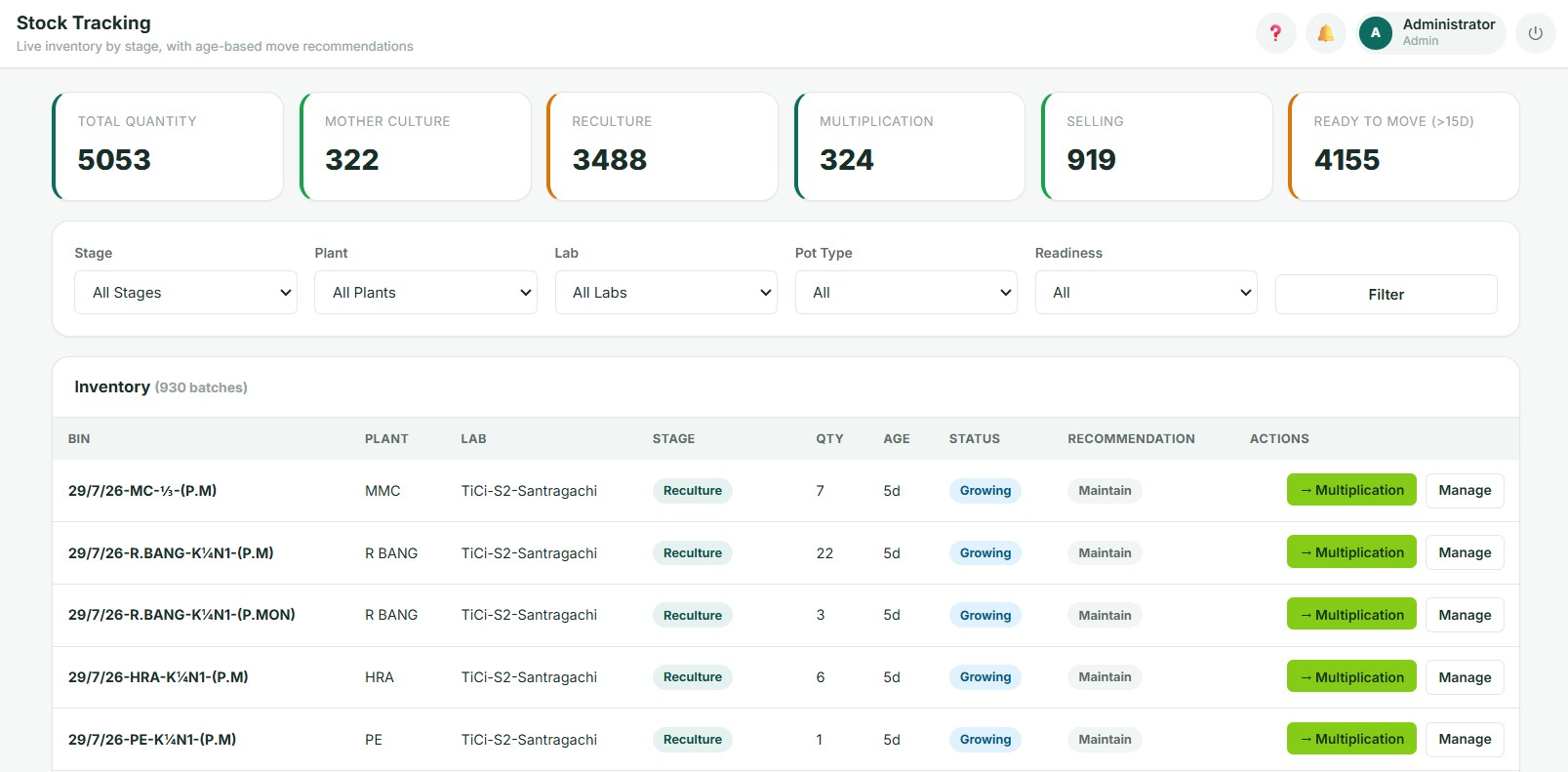This screenshot has height=772, width=1568.
Task: Click TiCi-S2-Santragachi lab cell in MMC row
Action: pos(529,491)
